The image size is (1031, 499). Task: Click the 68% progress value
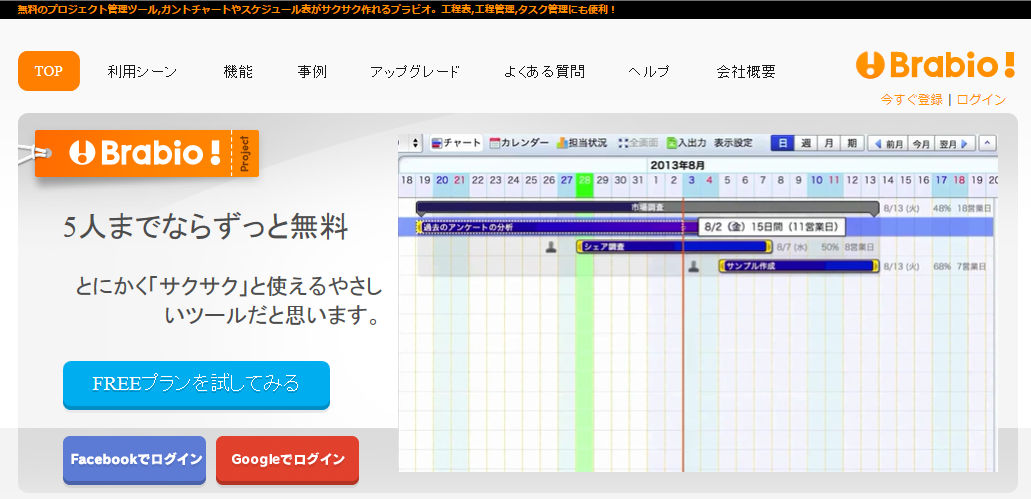[x=942, y=267]
